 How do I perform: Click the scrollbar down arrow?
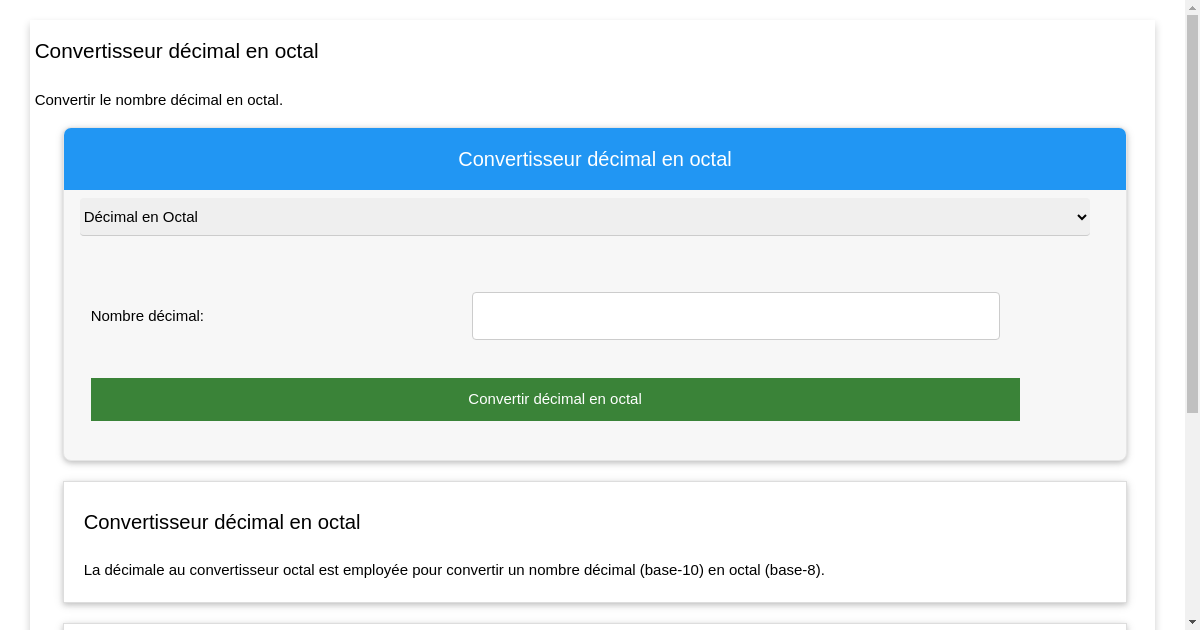tap(1192, 623)
